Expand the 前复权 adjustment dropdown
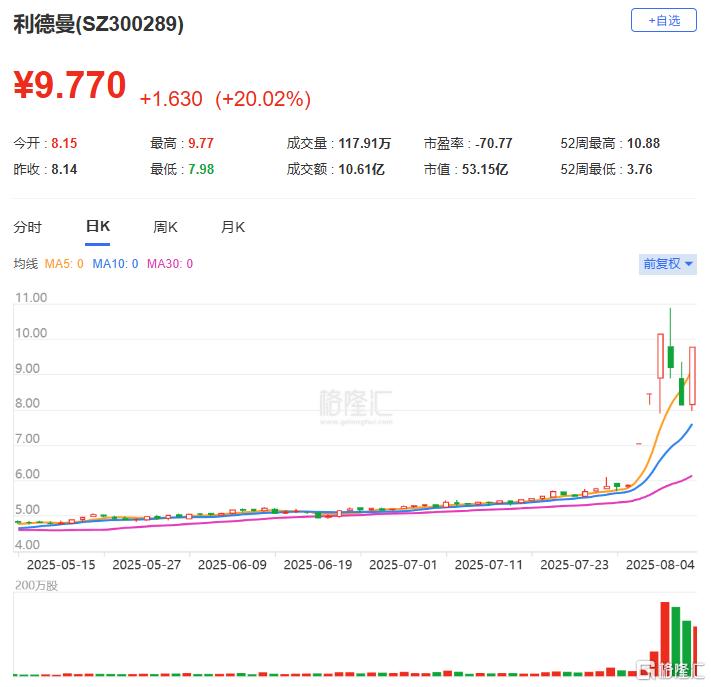The image size is (711, 687). tap(667, 264)
